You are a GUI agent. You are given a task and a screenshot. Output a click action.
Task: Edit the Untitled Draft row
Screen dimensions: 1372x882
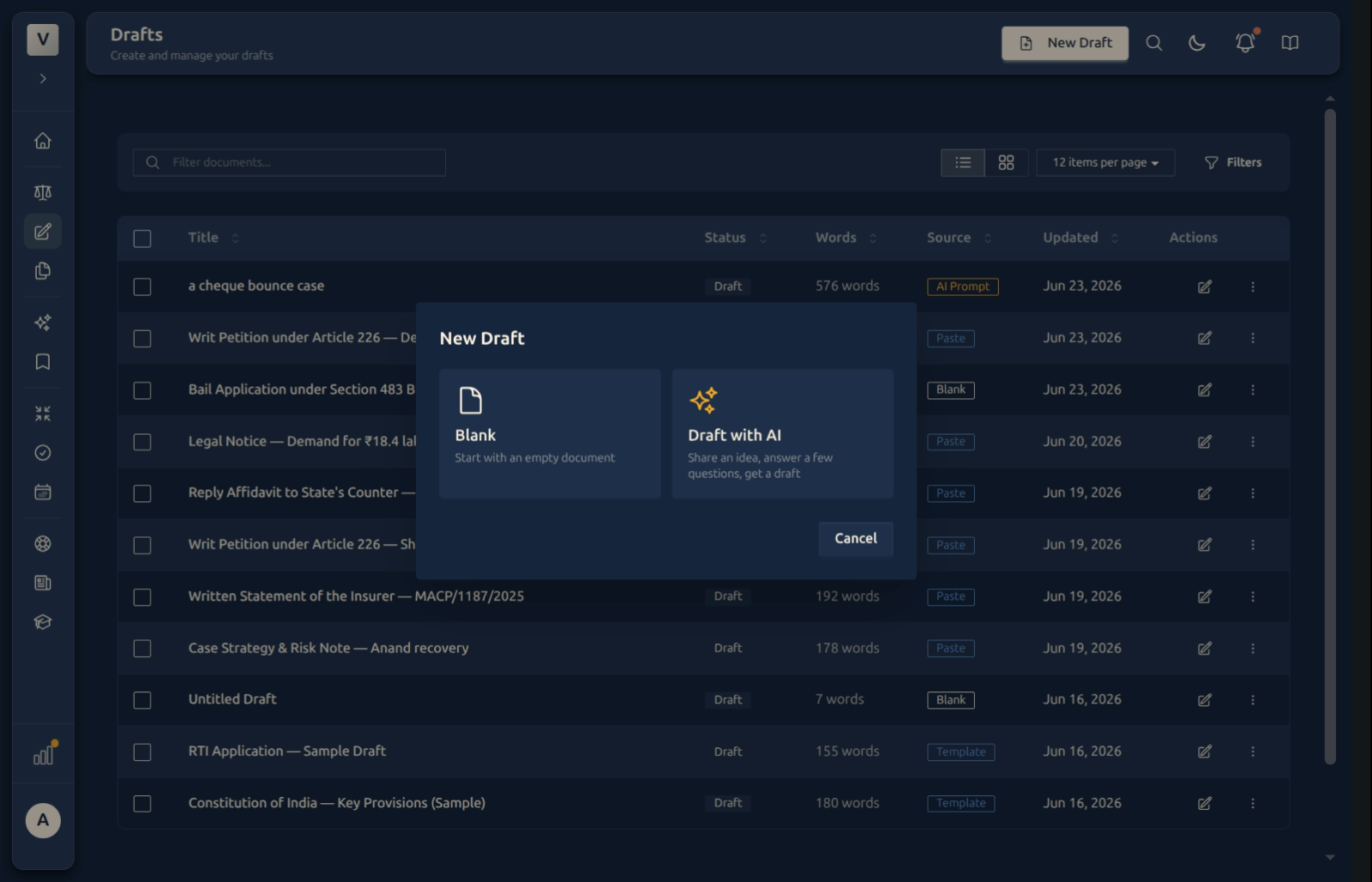tap(1205, 700)
